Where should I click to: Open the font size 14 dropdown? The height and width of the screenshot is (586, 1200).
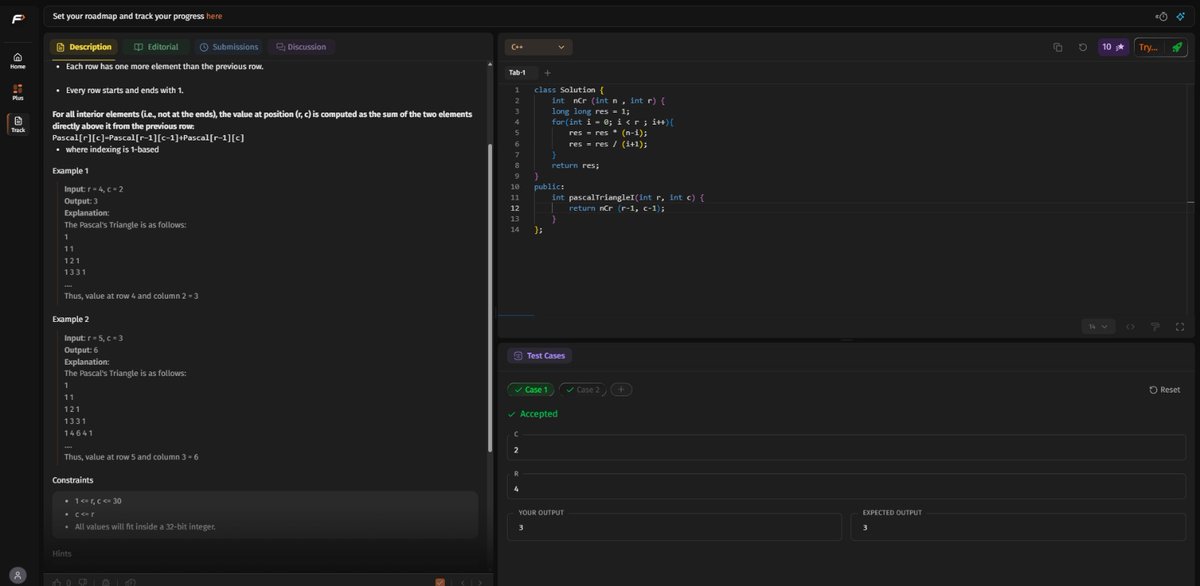pos(1099,327)
